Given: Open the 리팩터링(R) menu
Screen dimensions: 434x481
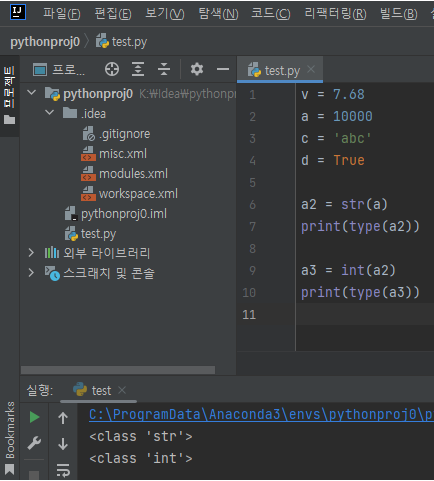Looking at the screenshot, I should [335, 14].
